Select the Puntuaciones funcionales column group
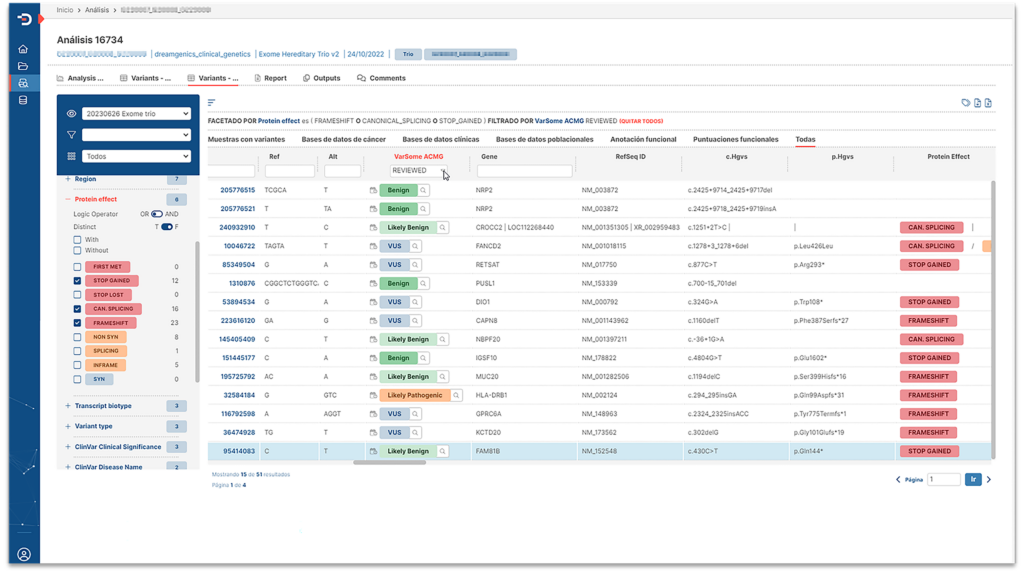Screen dimensions: 1024x571 pos(735,139)
